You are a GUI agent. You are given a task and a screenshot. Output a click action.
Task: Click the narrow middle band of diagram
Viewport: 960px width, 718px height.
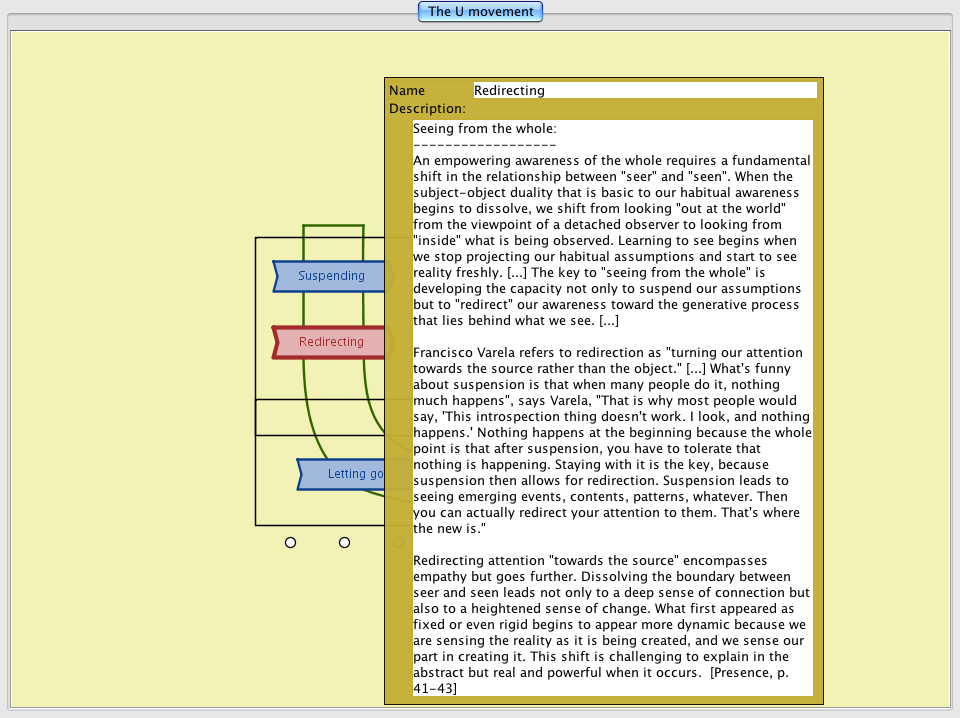[x=320, y=417]
